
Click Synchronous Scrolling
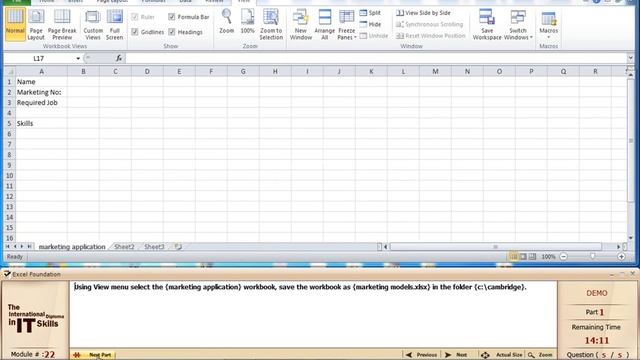tap(429, 24)
